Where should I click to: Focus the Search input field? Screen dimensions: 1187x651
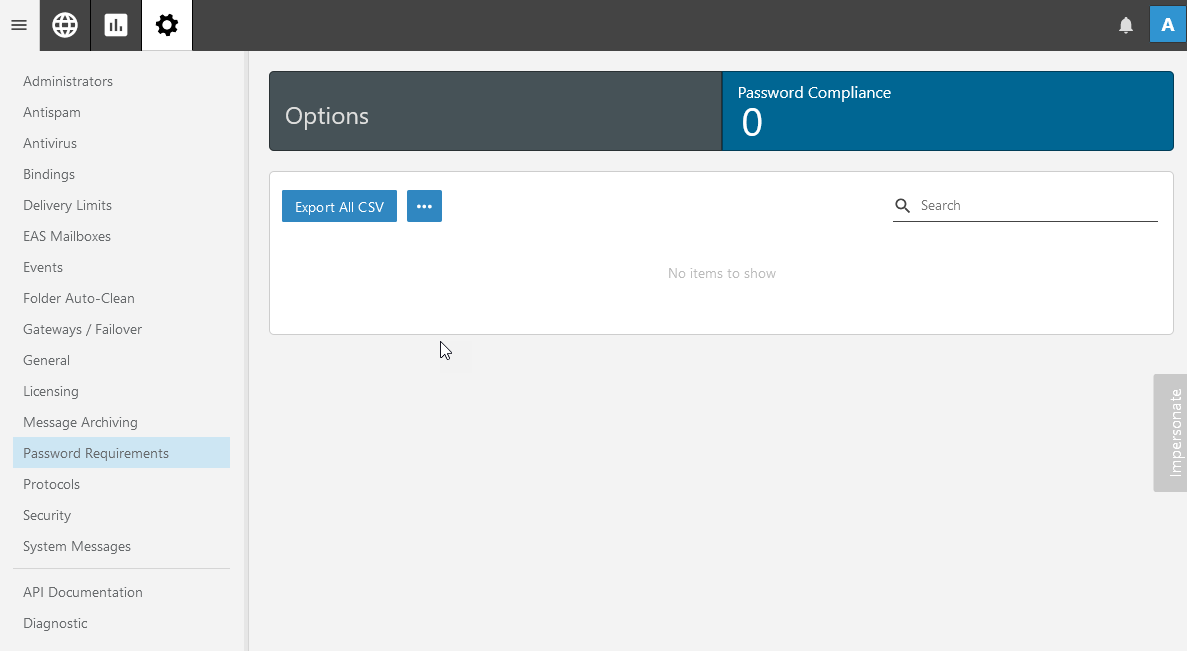tap(1037, 206)
